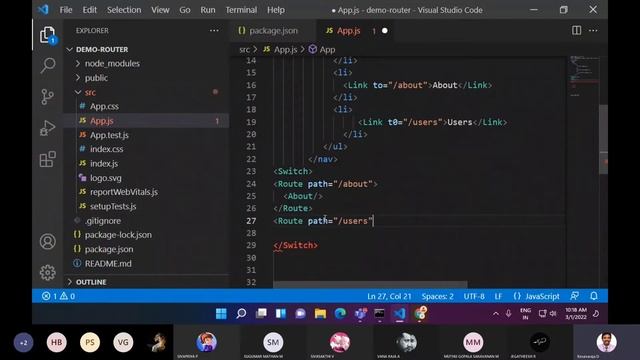This screenshot has width=640, height=360.
Task: Open the Help menu
Action: pos(276,10)
